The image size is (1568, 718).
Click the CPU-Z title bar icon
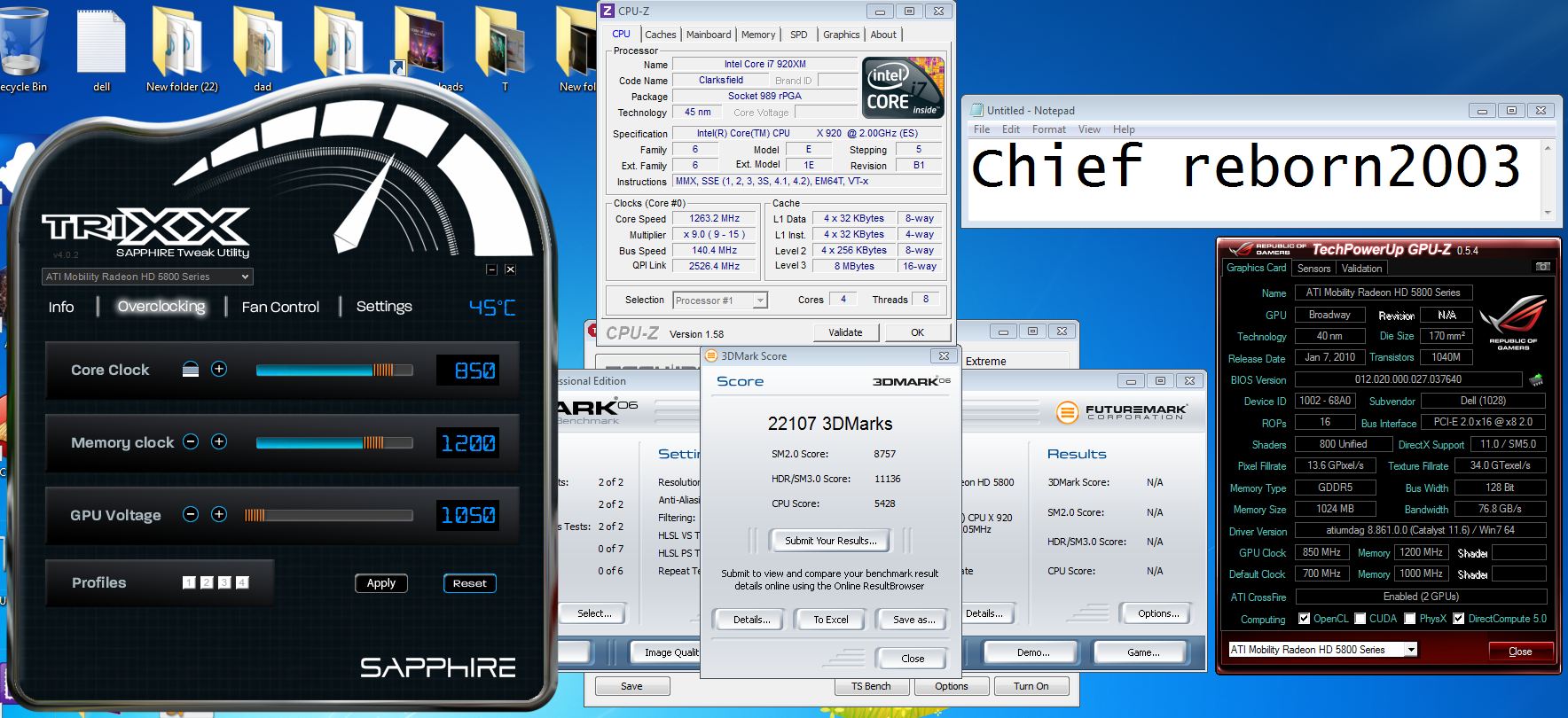coord(608,11)
